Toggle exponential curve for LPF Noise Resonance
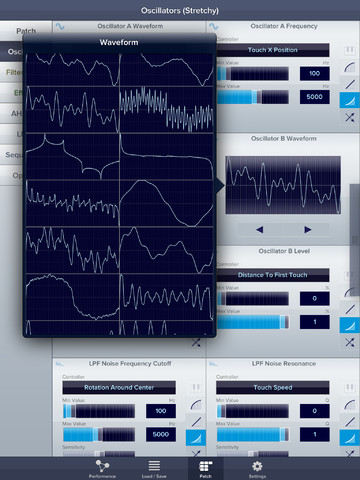Viewport: 360px width, 480px height. click(350, 438)
